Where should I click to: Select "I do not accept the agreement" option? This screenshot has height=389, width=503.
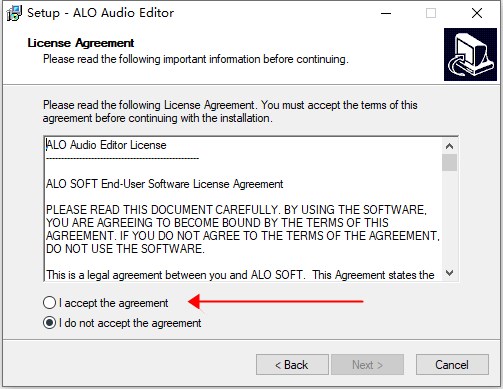pos(49,323)
